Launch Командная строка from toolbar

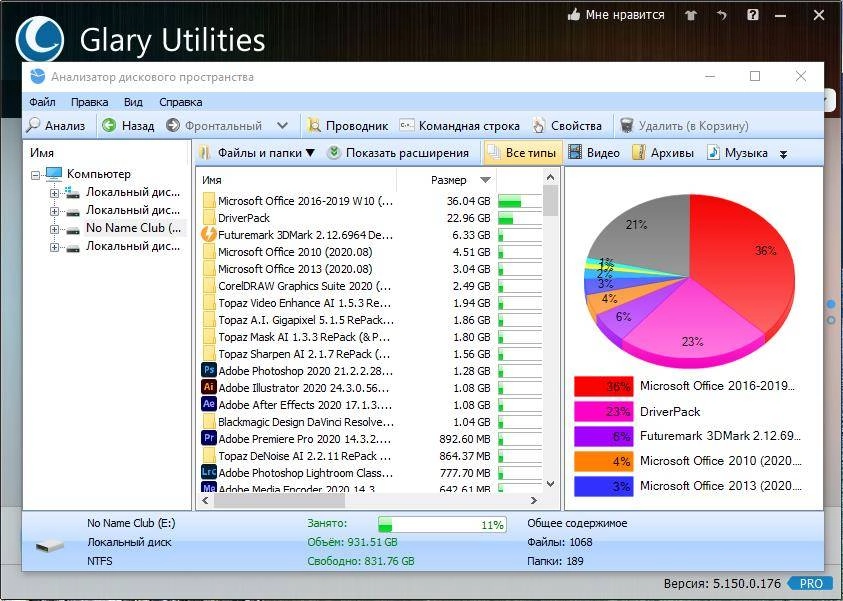pos(460,125)
